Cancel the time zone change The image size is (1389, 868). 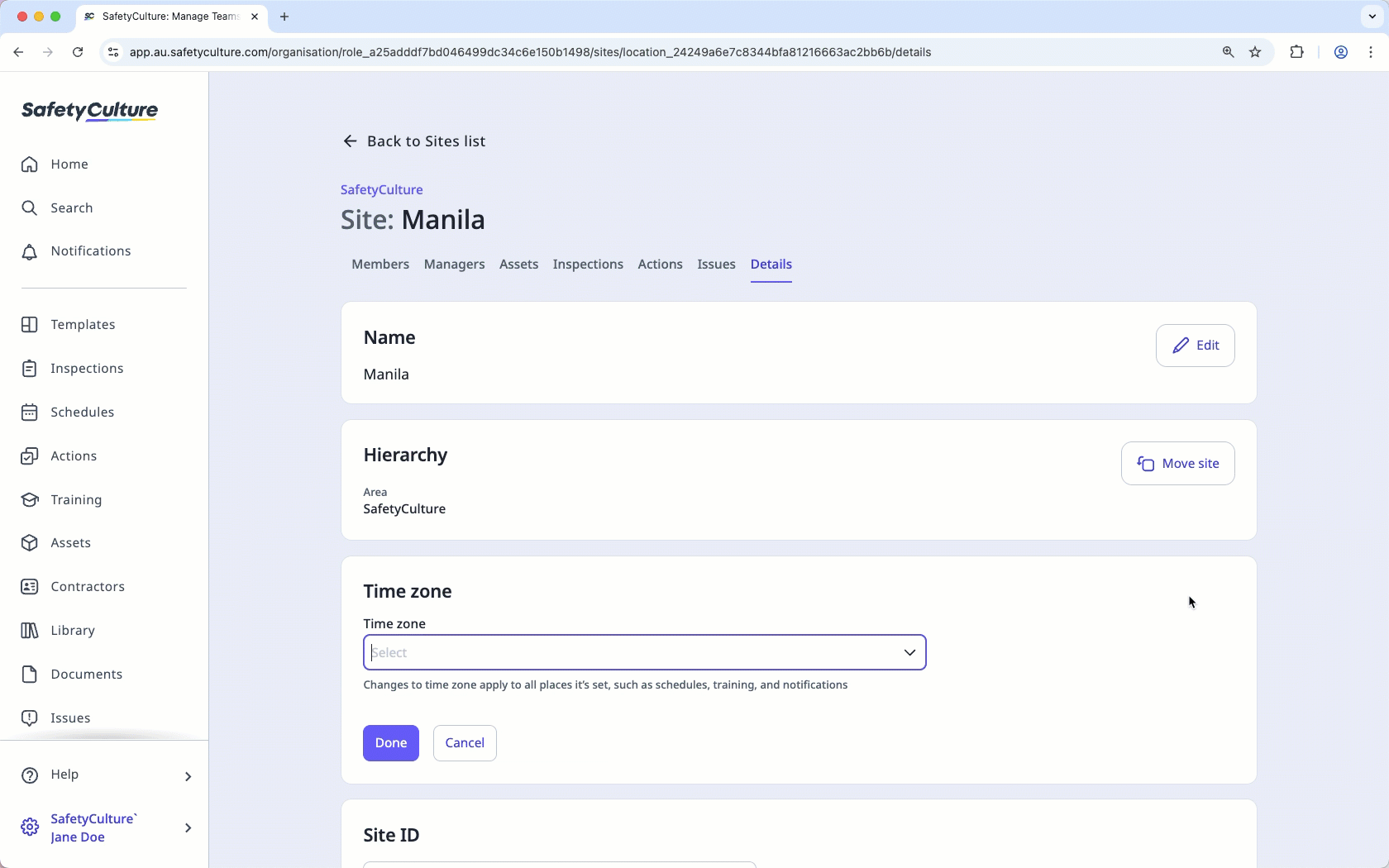(465, 743)
